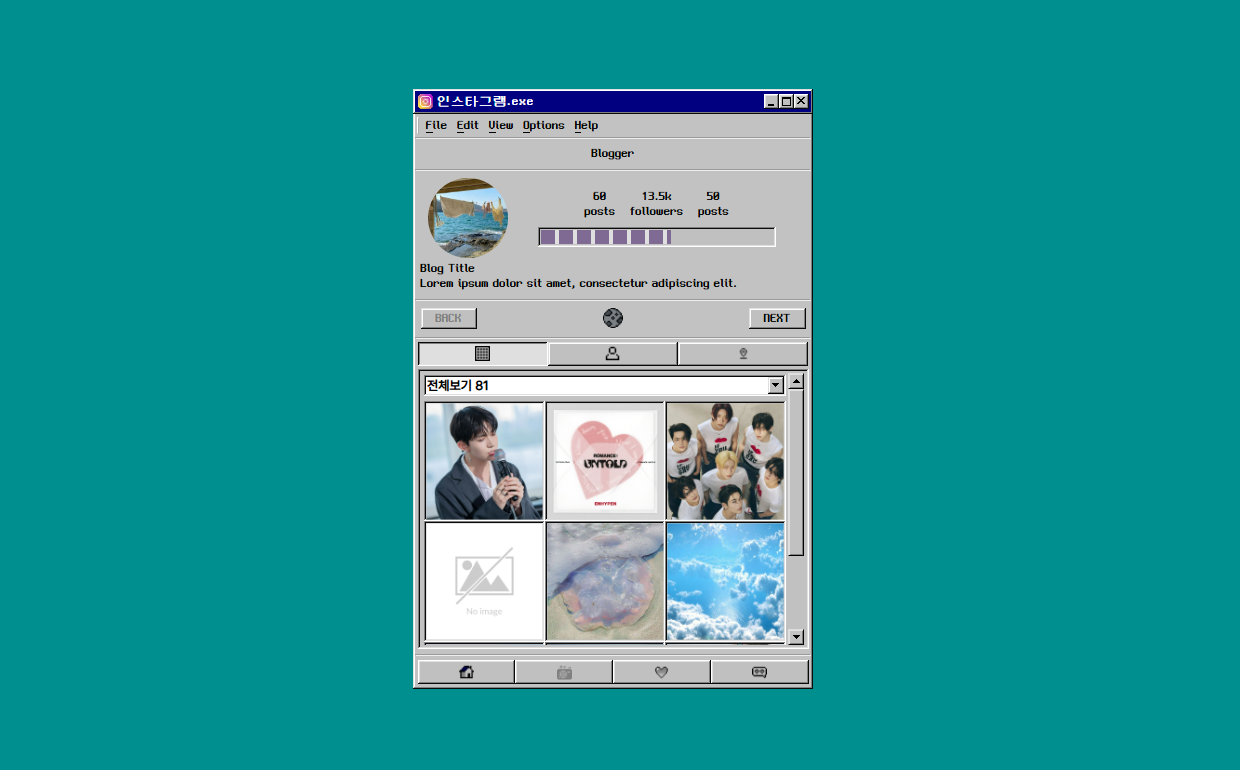Close the 인스타그램.exe window
Screen dimensions: 1240x770
(801, 101)
